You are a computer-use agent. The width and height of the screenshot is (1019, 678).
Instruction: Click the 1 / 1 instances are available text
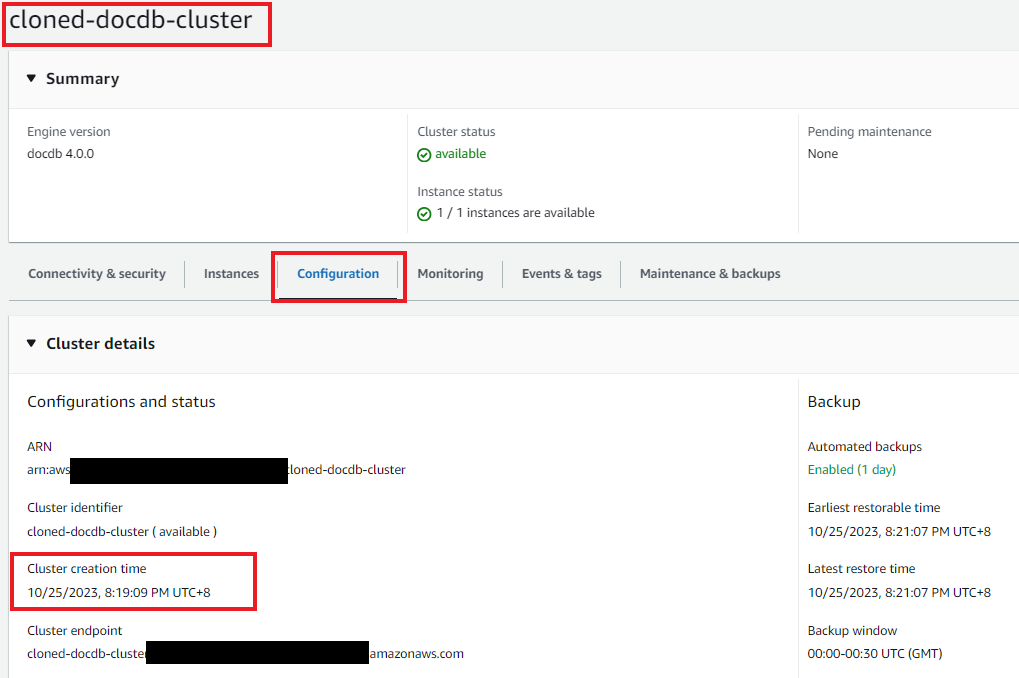[x=515, y=213]
